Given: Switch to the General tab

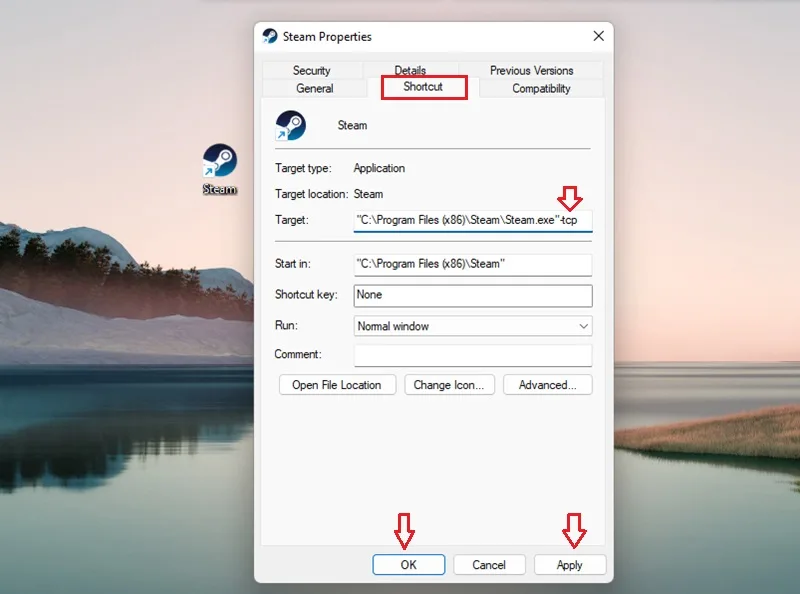Looking at the screenshot, I should [x=314, y=88].
